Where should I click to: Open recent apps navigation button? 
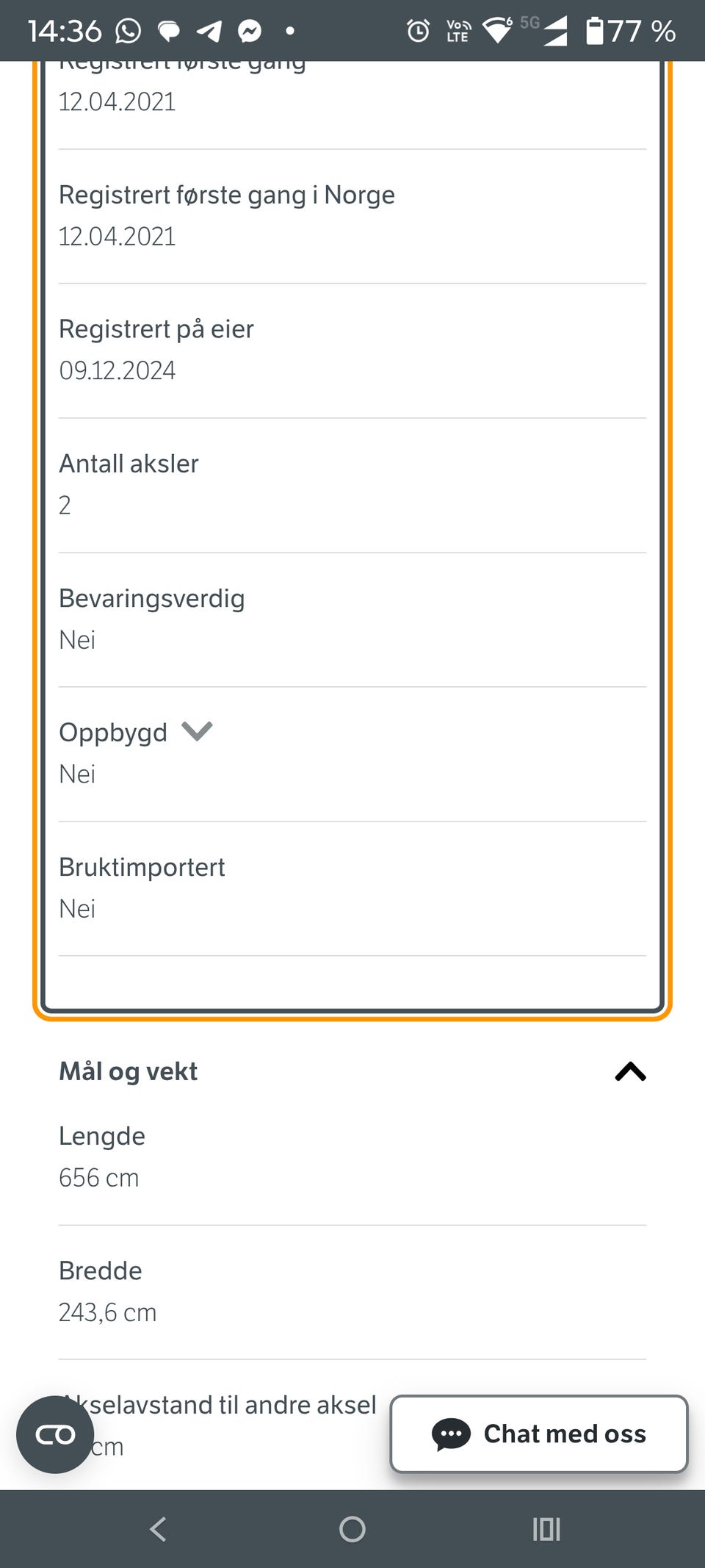[x=546, y=1529]
